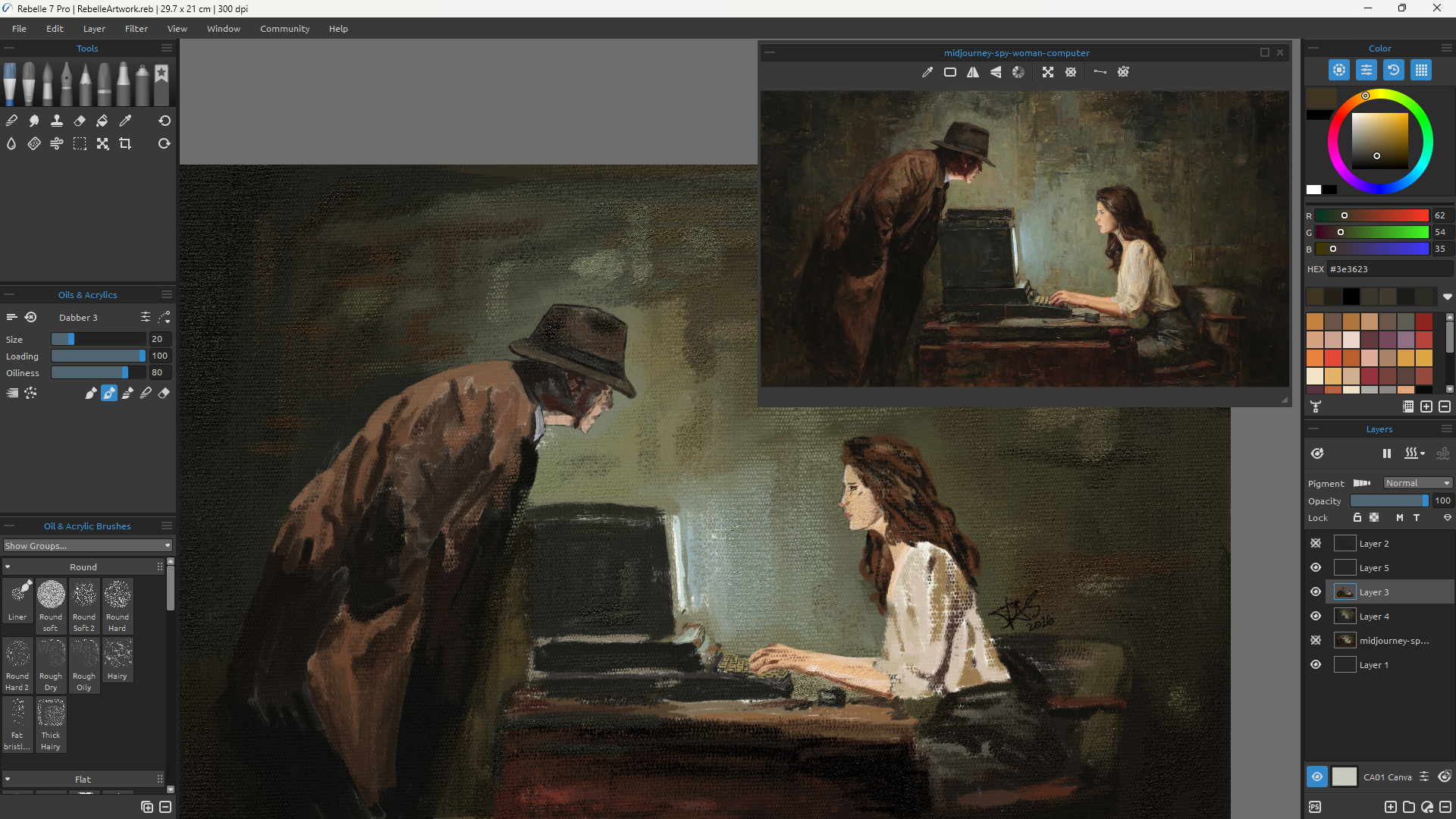Select the Hairy brush preset

tap(118, 660)
